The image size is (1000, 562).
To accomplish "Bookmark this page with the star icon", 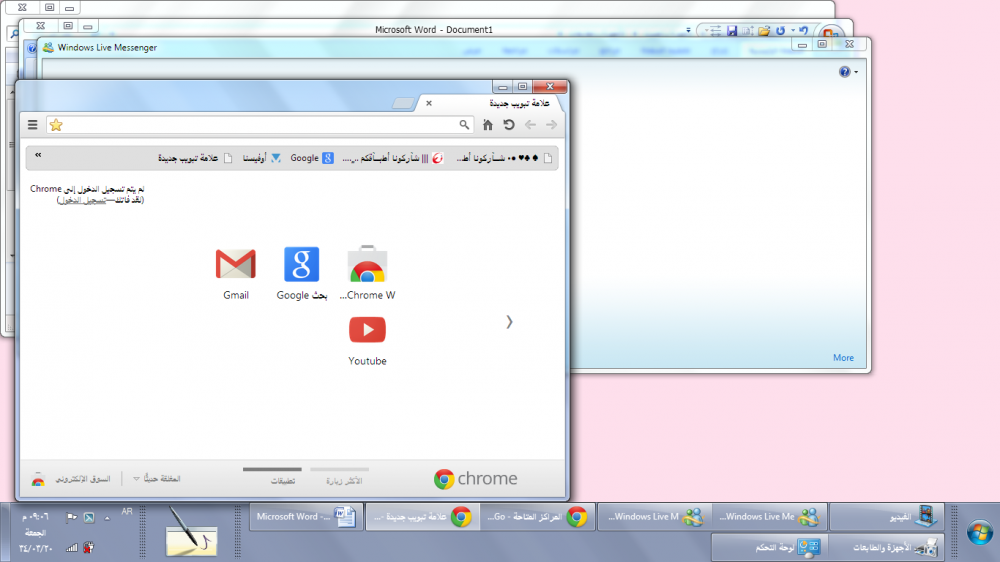I will pyautogui.click(x=56, y=125).
